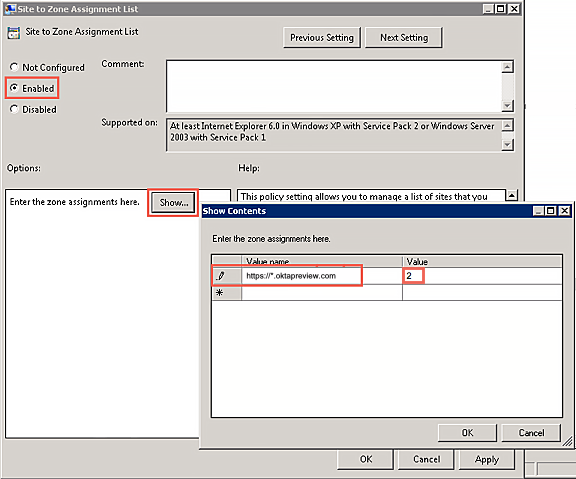Click the Value column header
The height and width of the screenshot is (479, 576).
(x=482, y=262)
